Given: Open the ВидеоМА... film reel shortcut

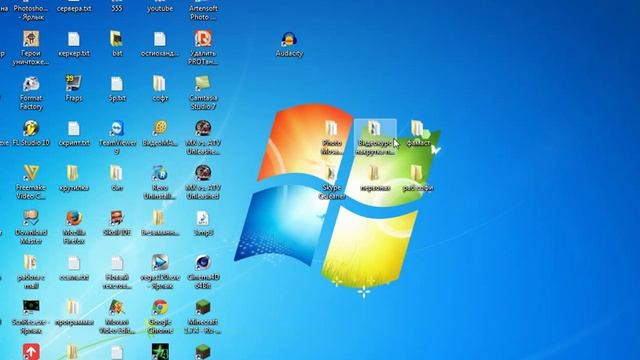Looking at the screenshot, I should [x=160, y=128].
